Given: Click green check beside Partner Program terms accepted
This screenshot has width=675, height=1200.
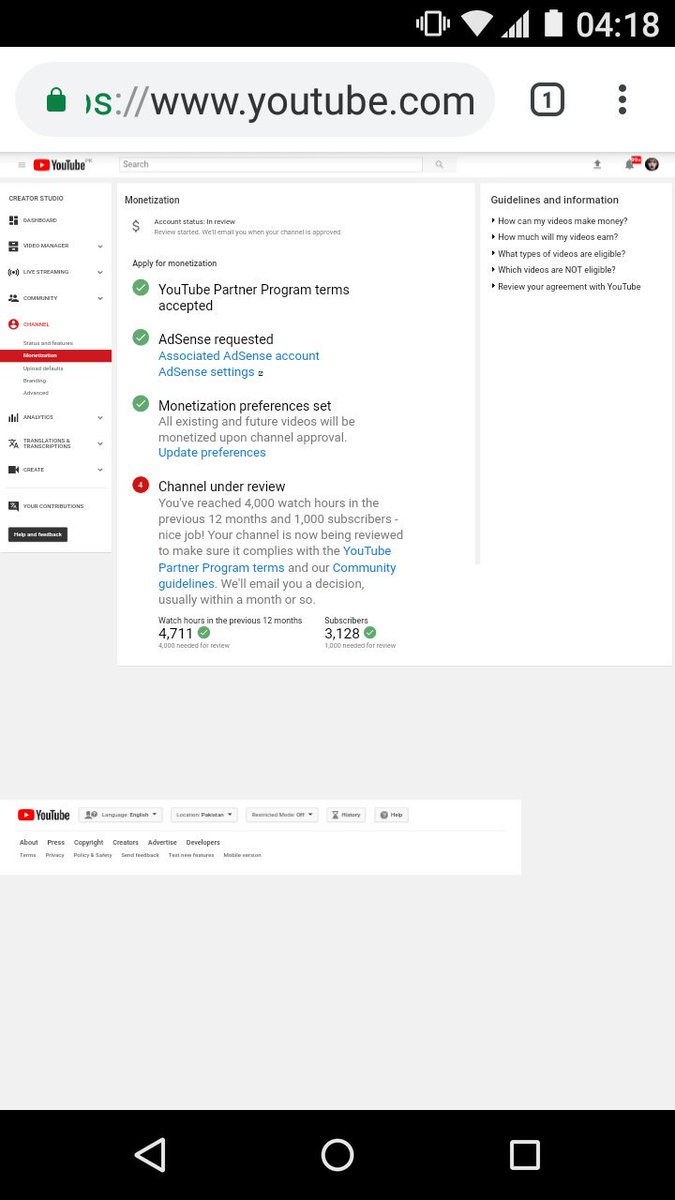Looking at the screenshot, I should [x=141, y=288].
